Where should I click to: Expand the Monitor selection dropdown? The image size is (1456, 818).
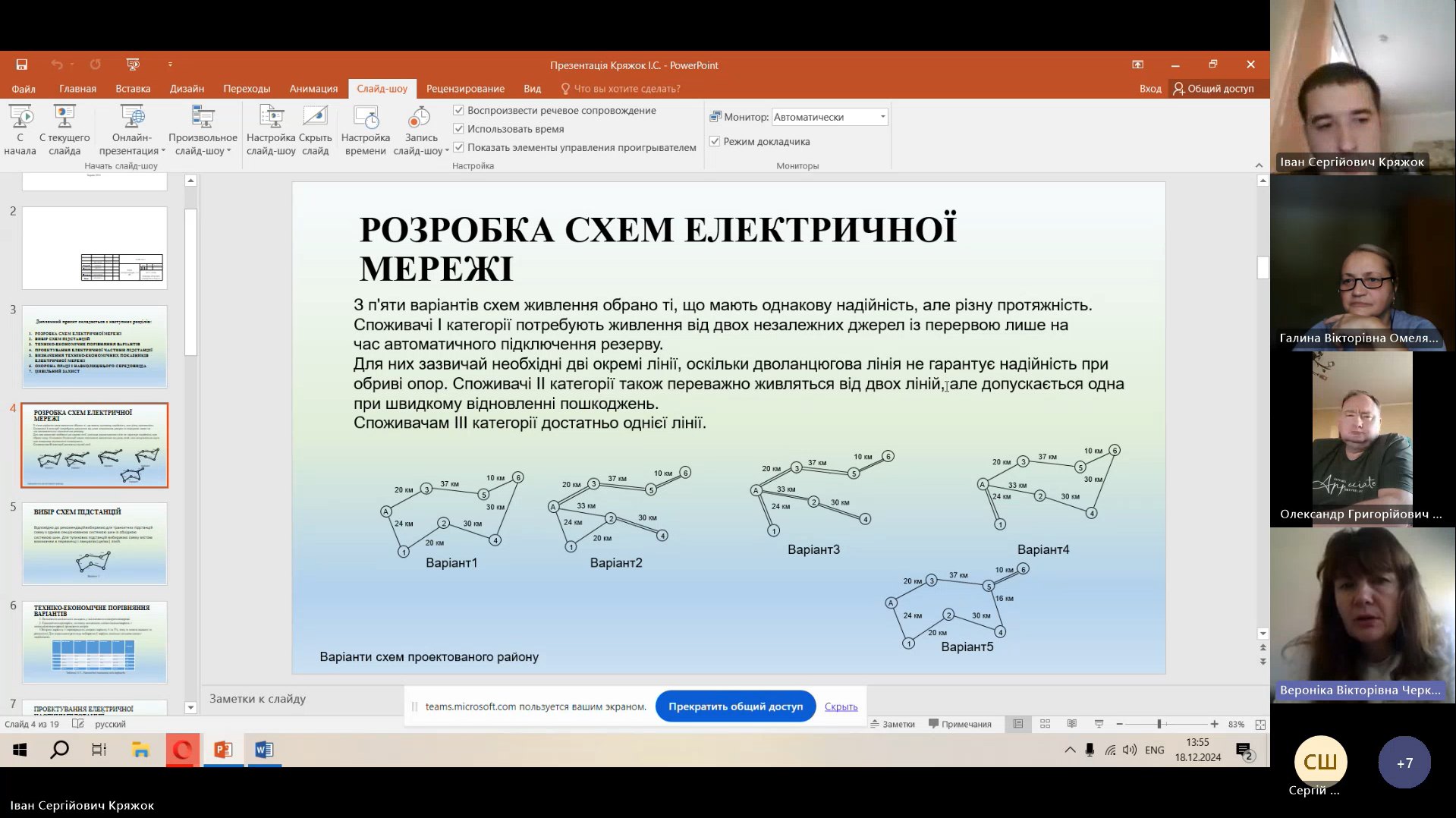click(882, 117)
